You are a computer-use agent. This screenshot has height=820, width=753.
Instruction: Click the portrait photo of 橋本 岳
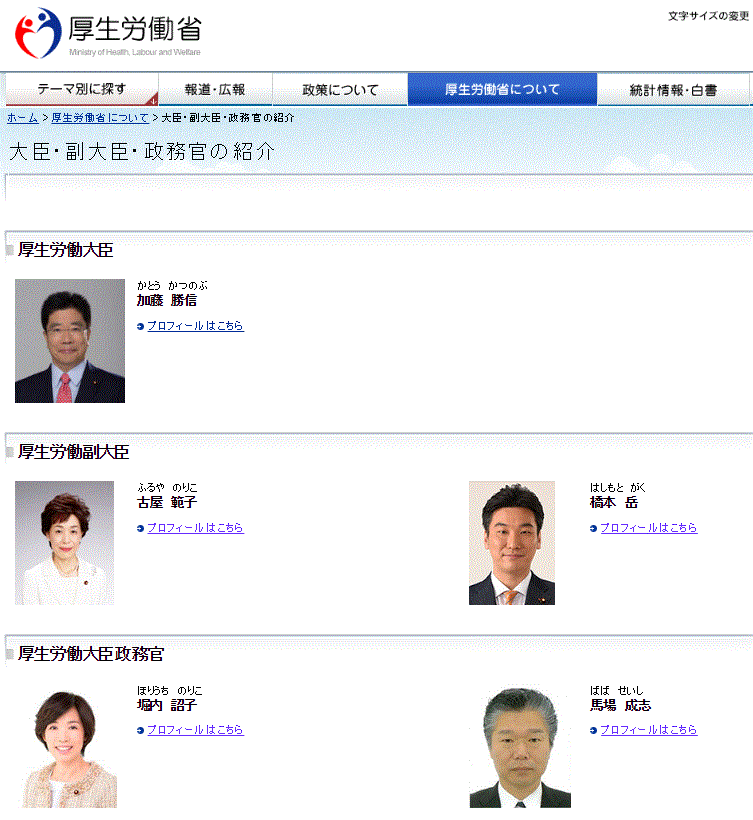coord(512,543)
